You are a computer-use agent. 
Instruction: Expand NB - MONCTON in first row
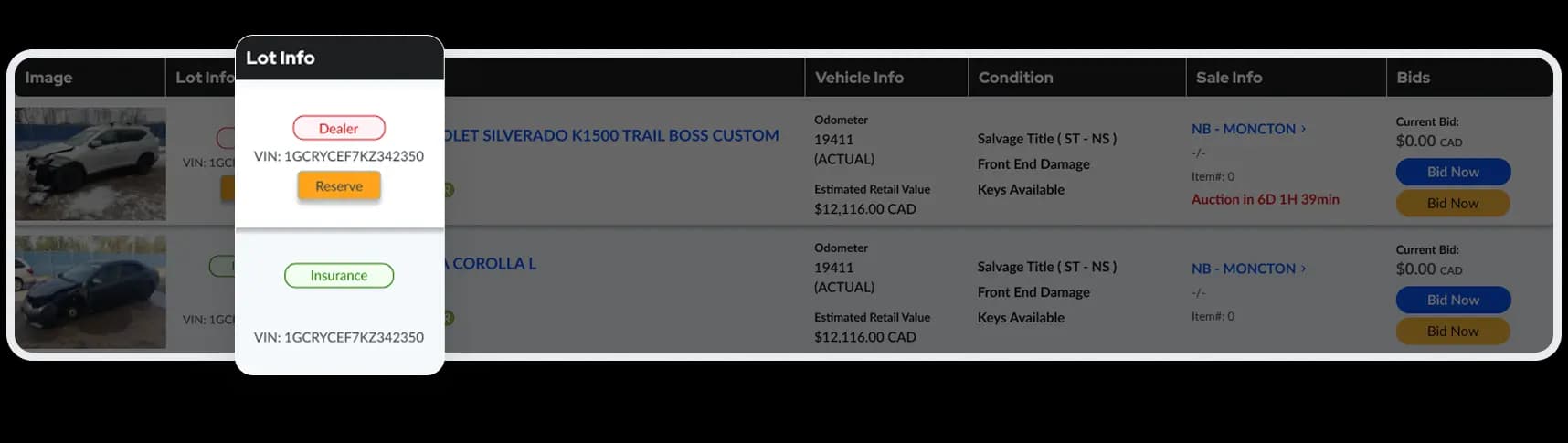pyautogui.click(x=1248, y=129)
